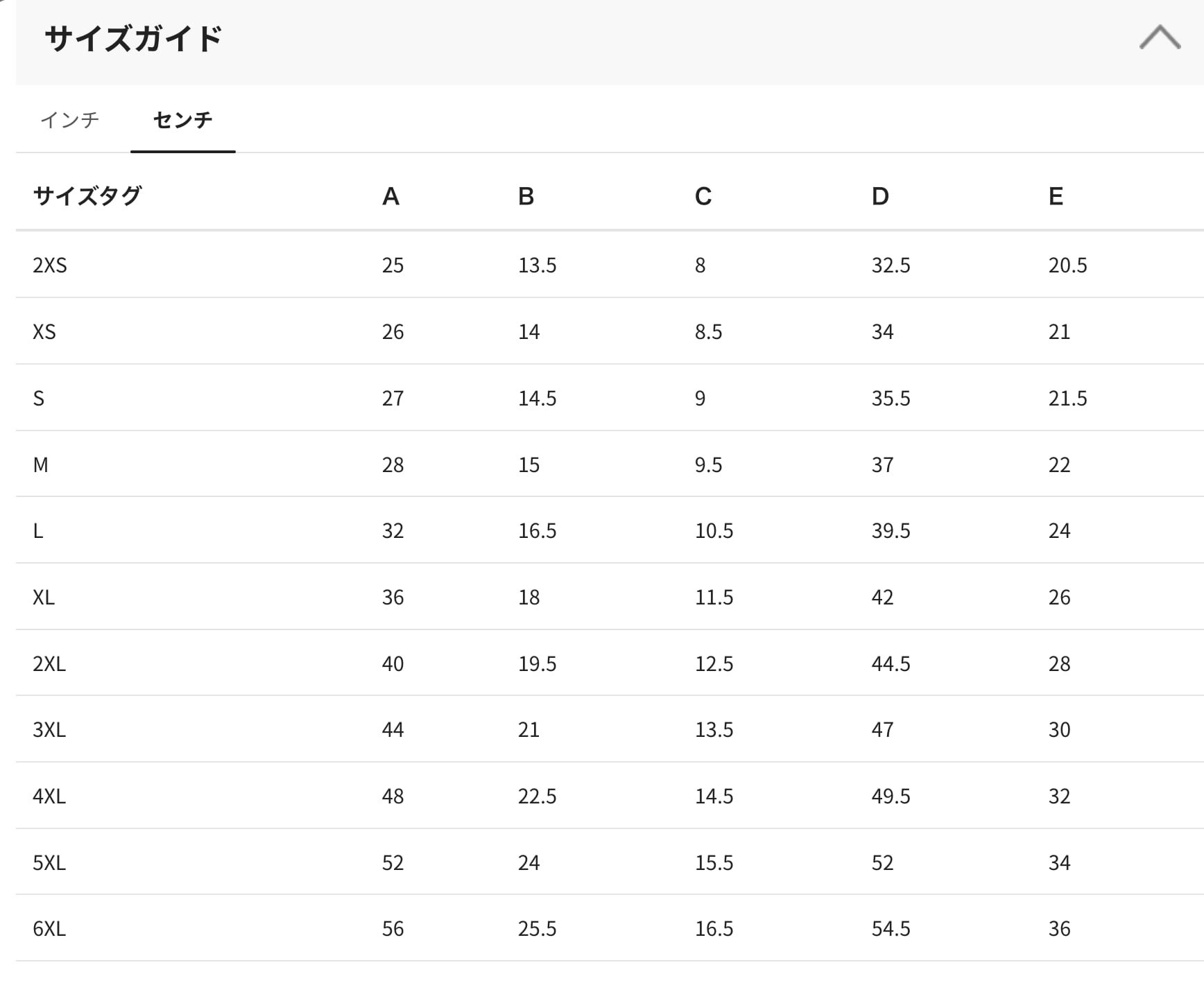Switch to the インチ tab
The image size is (1204, 1001).
coord(70,120)
